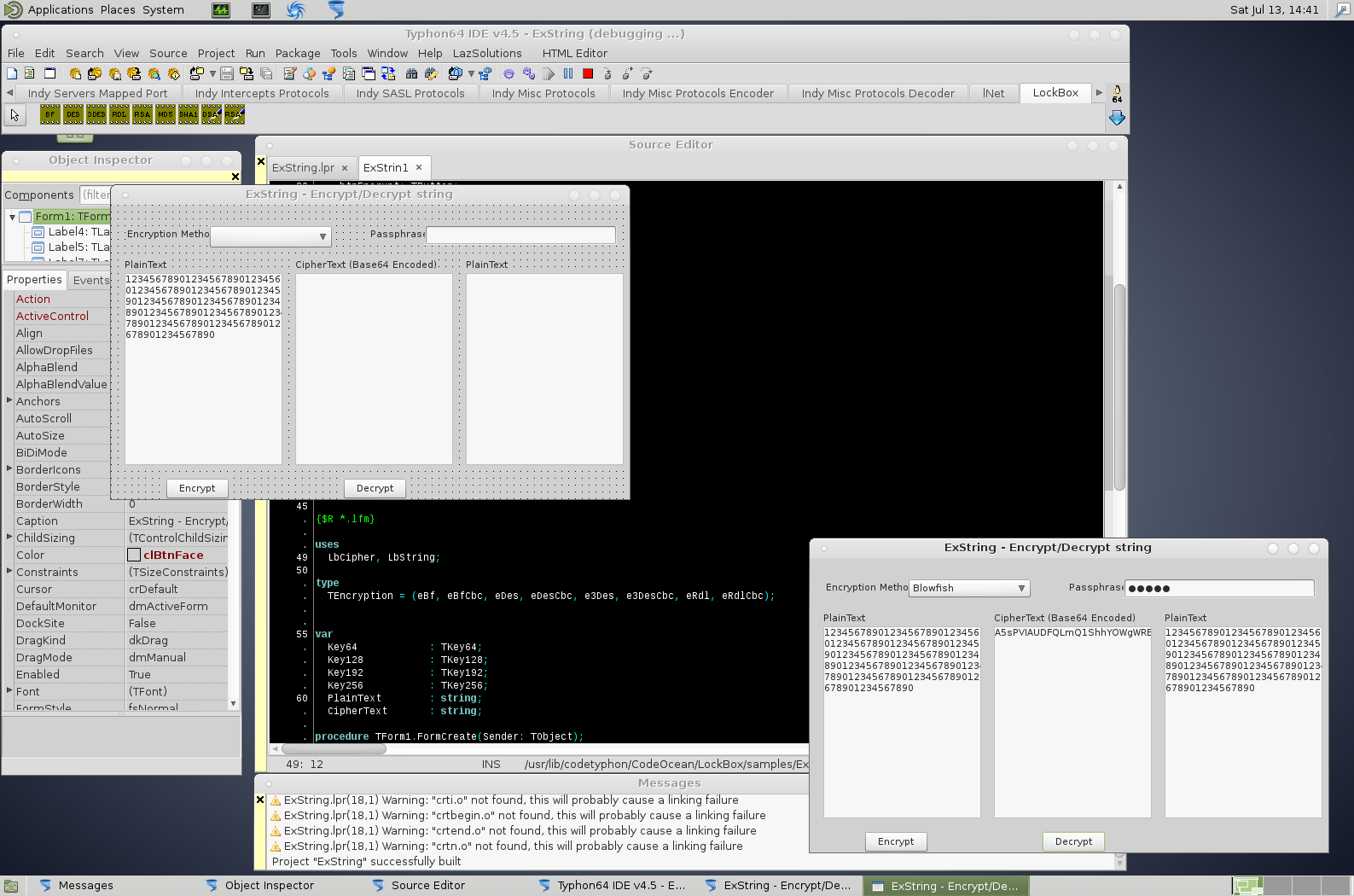Screen dimensions: 1354x896
Task: Select the SHA1 hash component
Action: (x=189, y=114)
